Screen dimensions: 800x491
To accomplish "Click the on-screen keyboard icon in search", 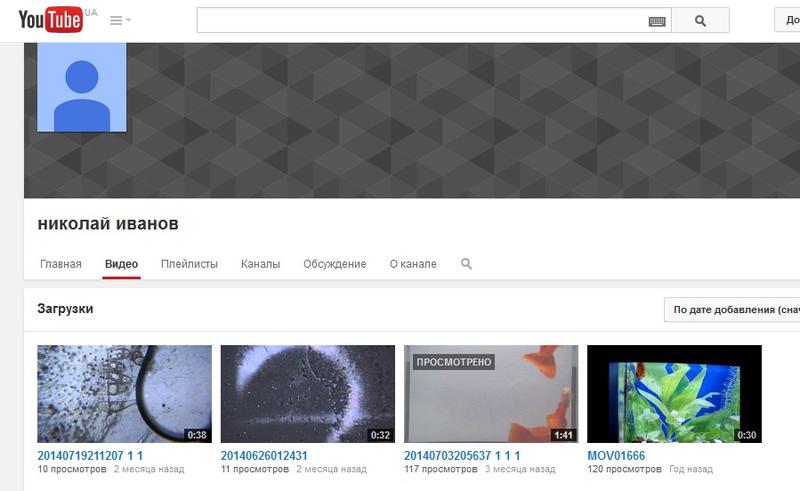I will (656, 21).
